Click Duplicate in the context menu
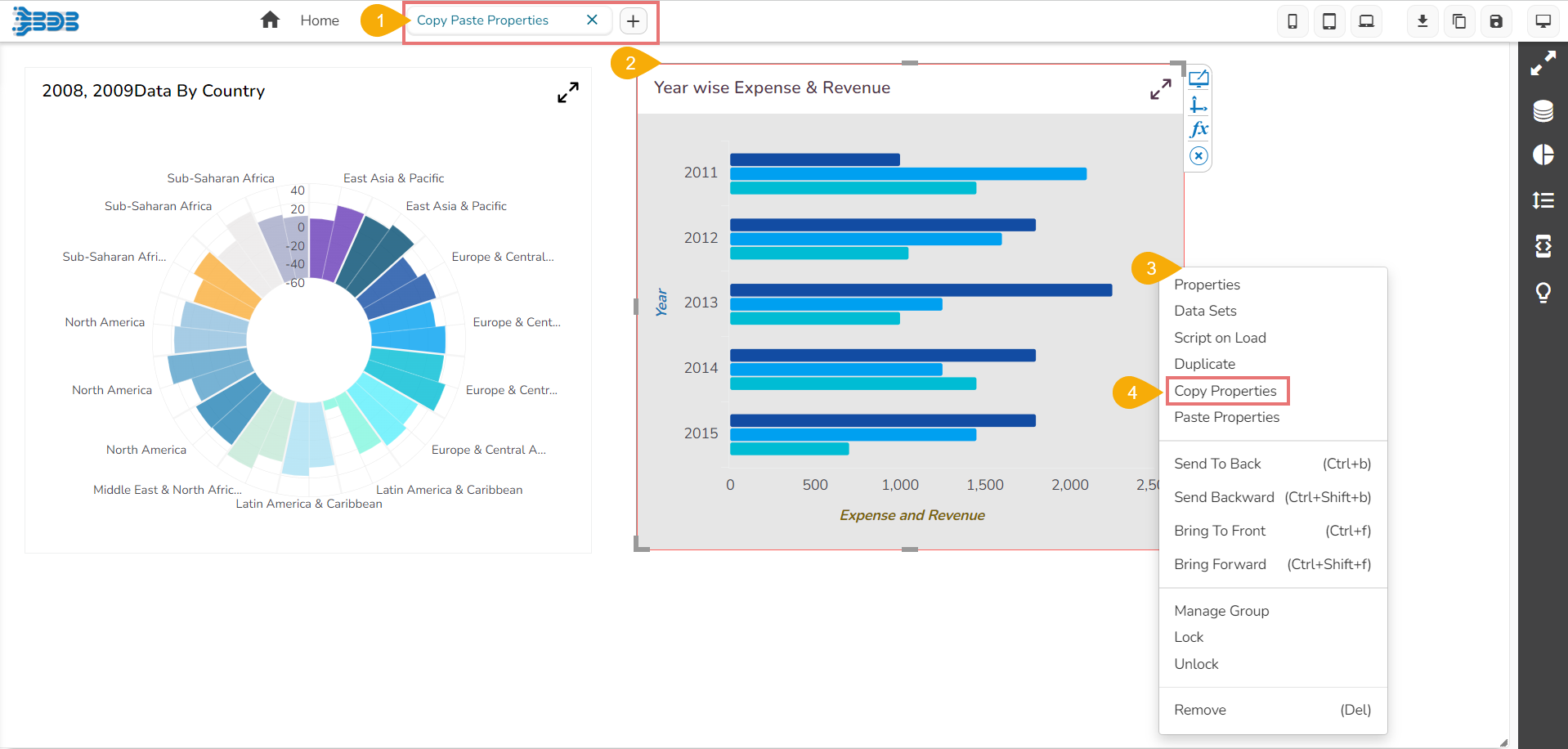Screen dimensions: 1568x749 click(1204, 364)
